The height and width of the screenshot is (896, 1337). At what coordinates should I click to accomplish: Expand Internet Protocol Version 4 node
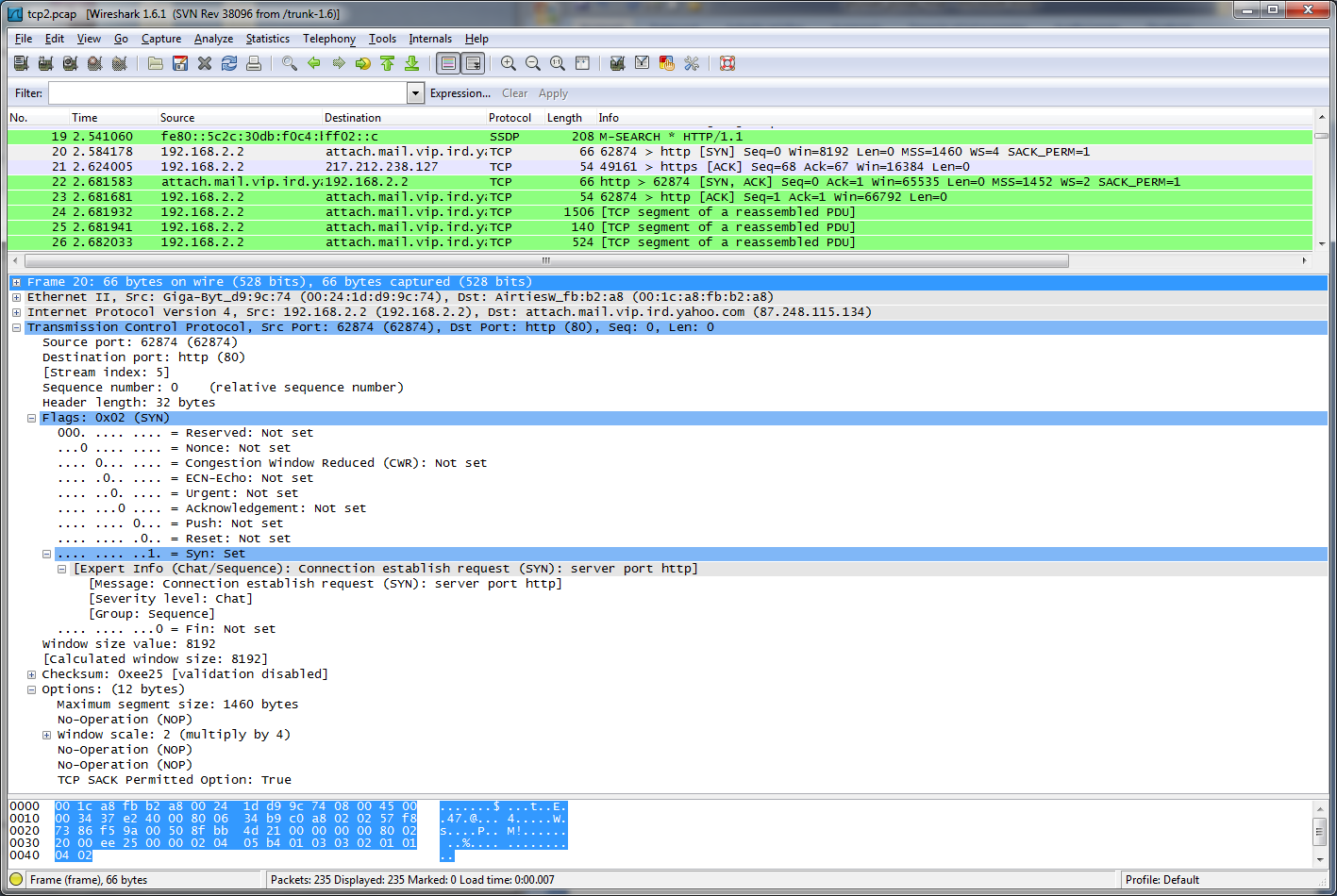[17, 312]
